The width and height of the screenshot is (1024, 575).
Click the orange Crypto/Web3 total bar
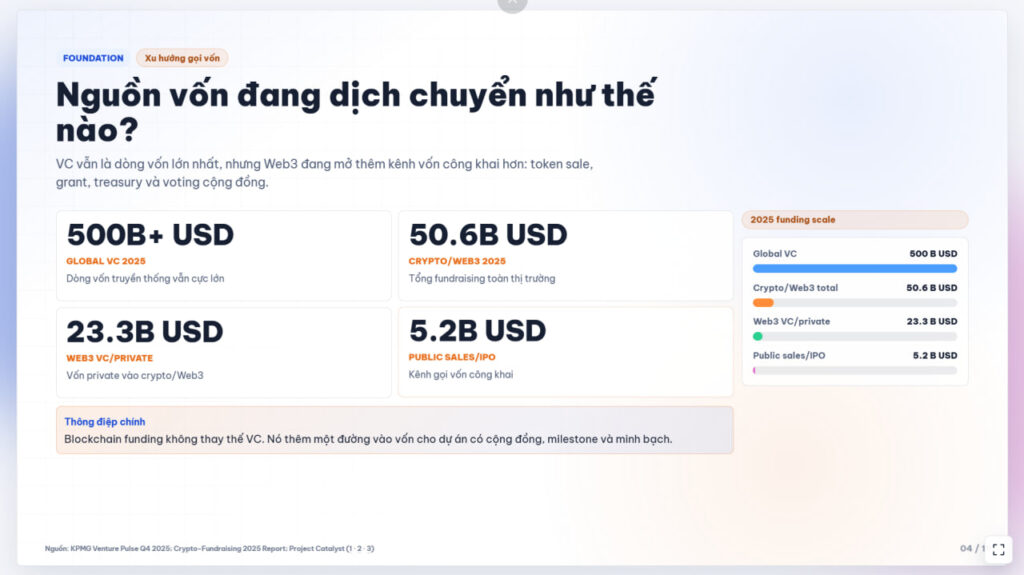[x=763, y=303]
